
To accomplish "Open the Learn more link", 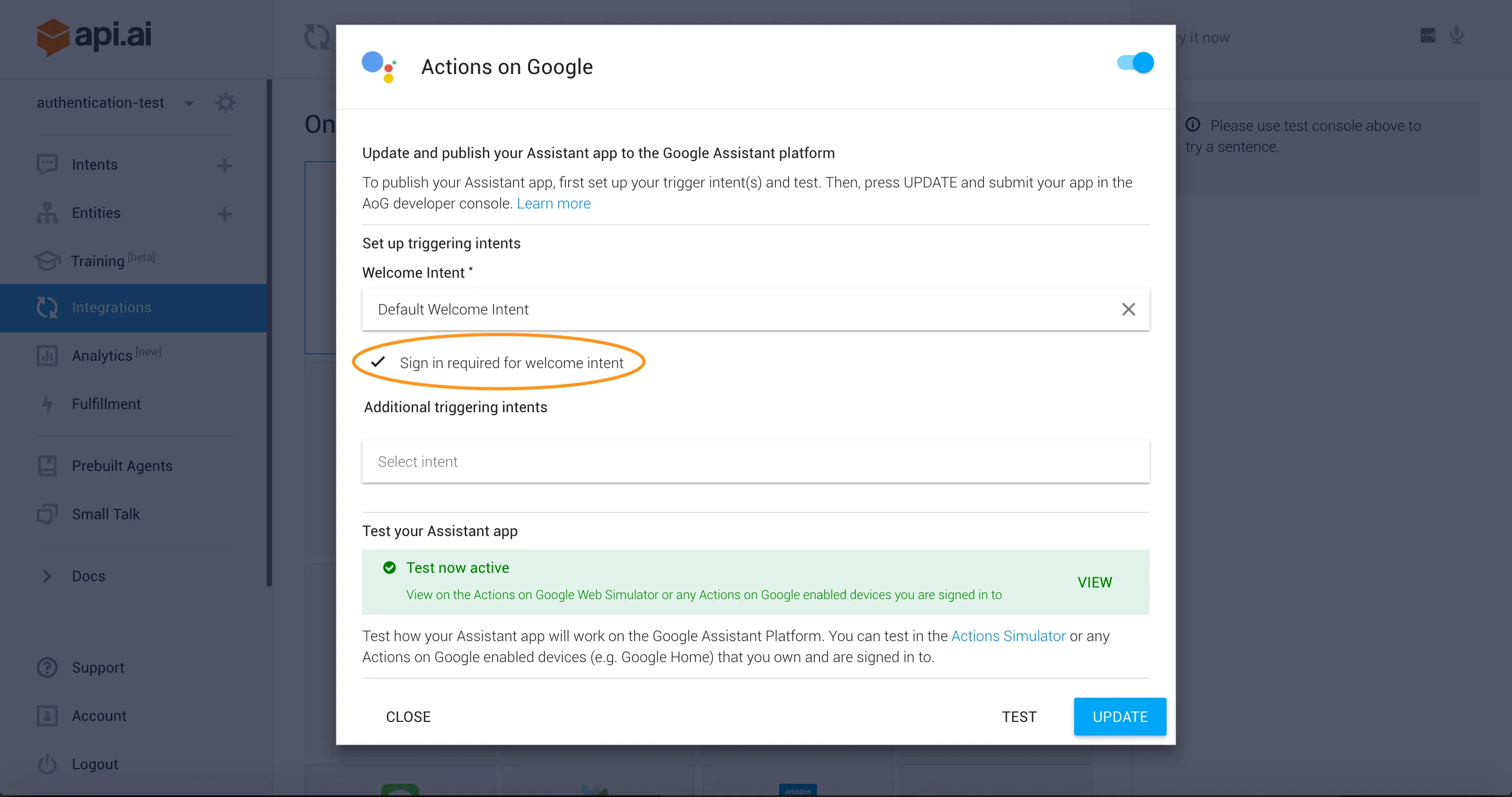I will pyautogui.click(x=553, y=203).
